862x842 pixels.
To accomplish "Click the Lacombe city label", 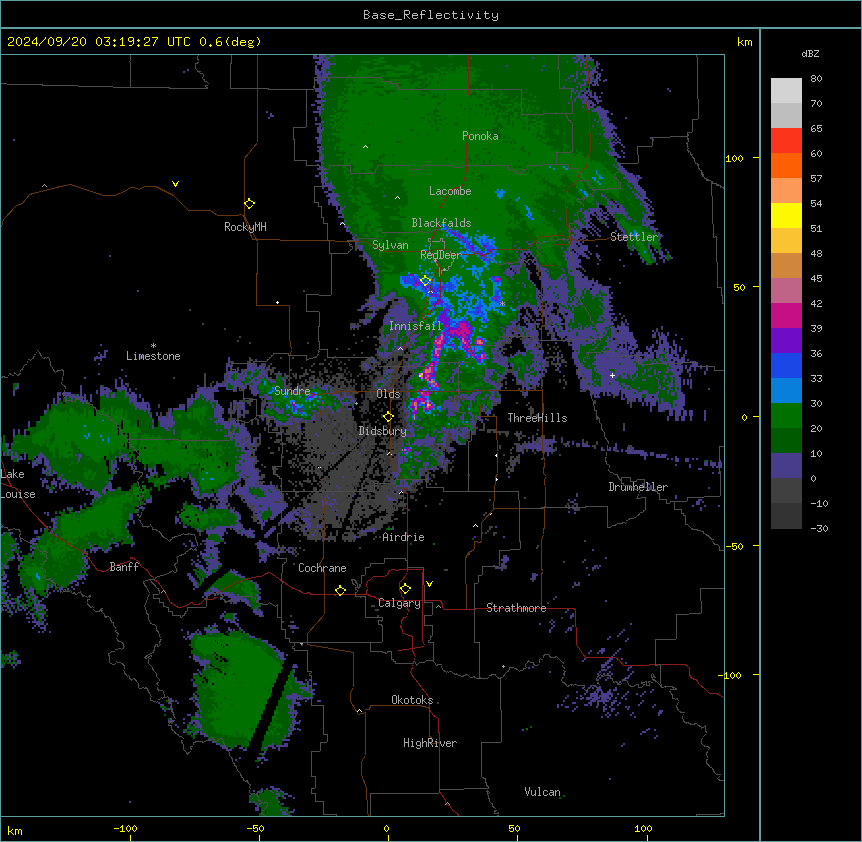I will coord(450,191).
